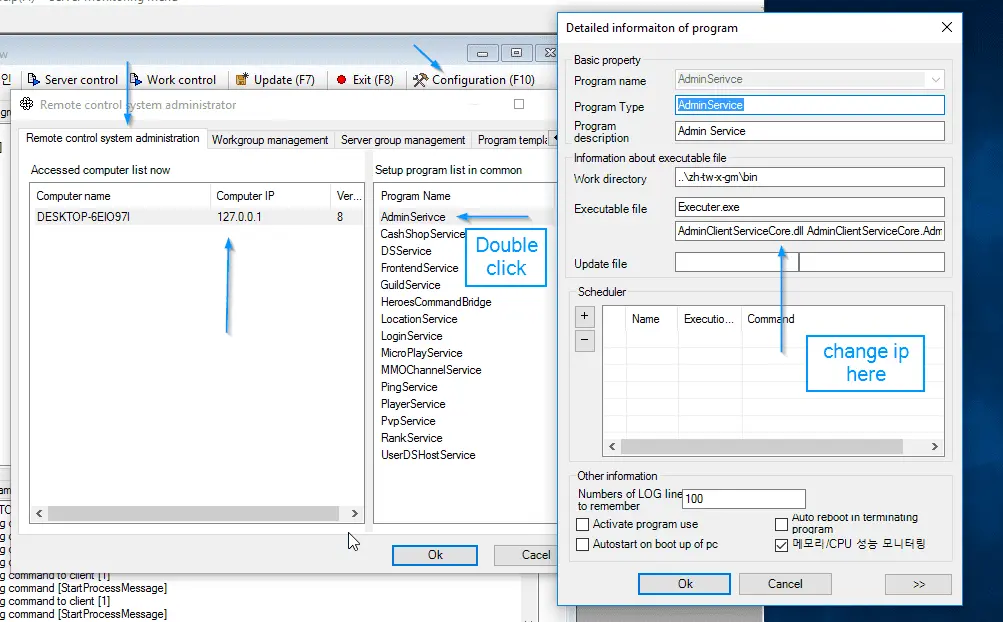1003x622 pixels.
Task: Close the Detailed information of program dialog
Action: (947, 27)
